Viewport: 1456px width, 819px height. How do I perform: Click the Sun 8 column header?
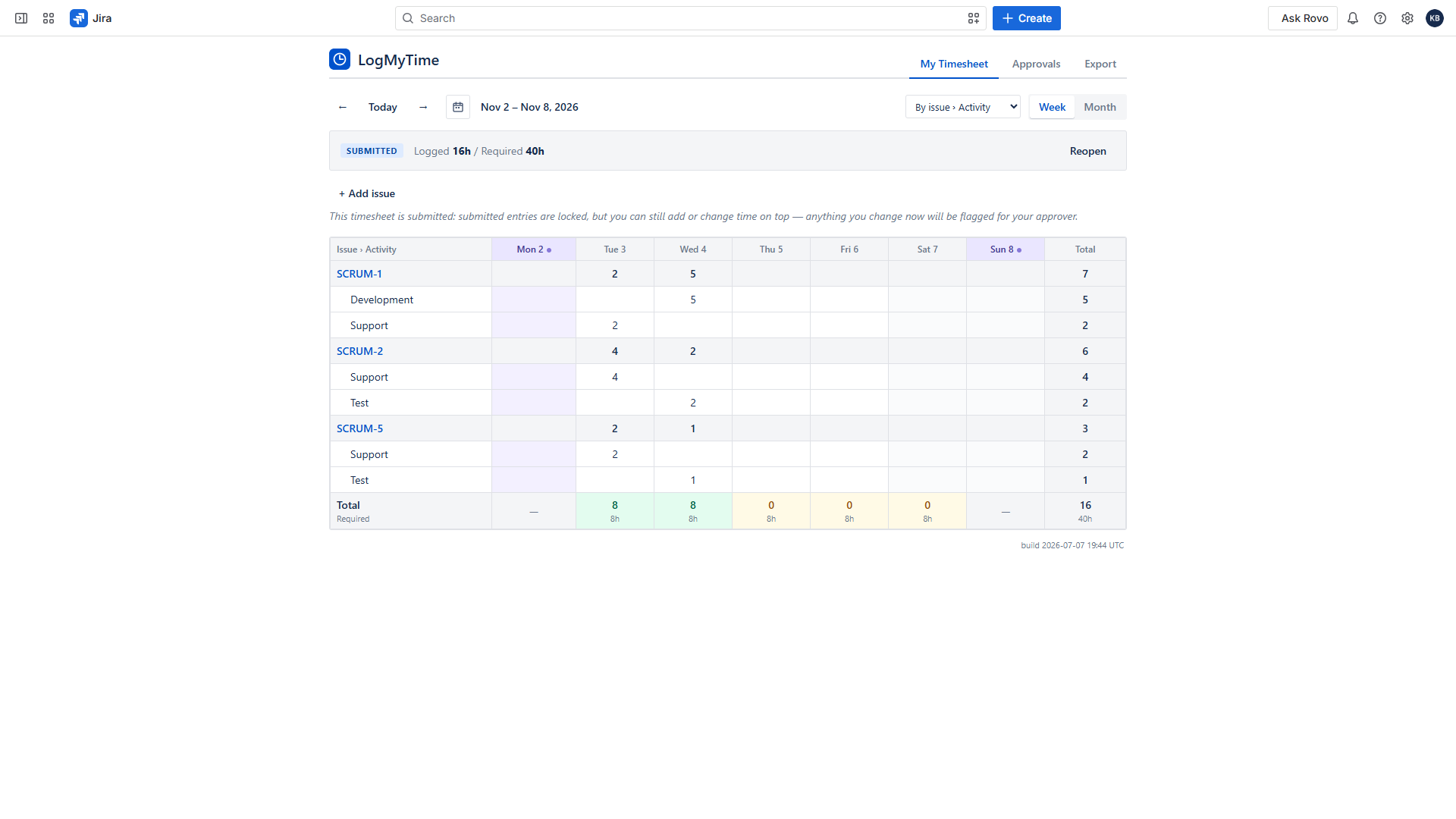coord(1006,249)
